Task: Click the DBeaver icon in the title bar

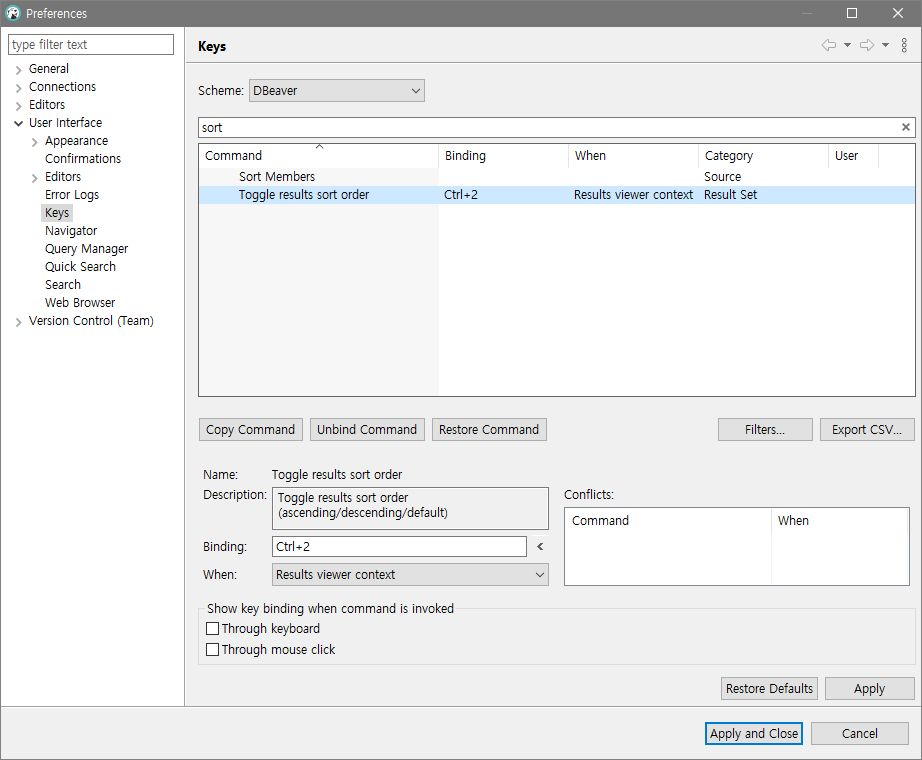Action: (x=14, y=13)
